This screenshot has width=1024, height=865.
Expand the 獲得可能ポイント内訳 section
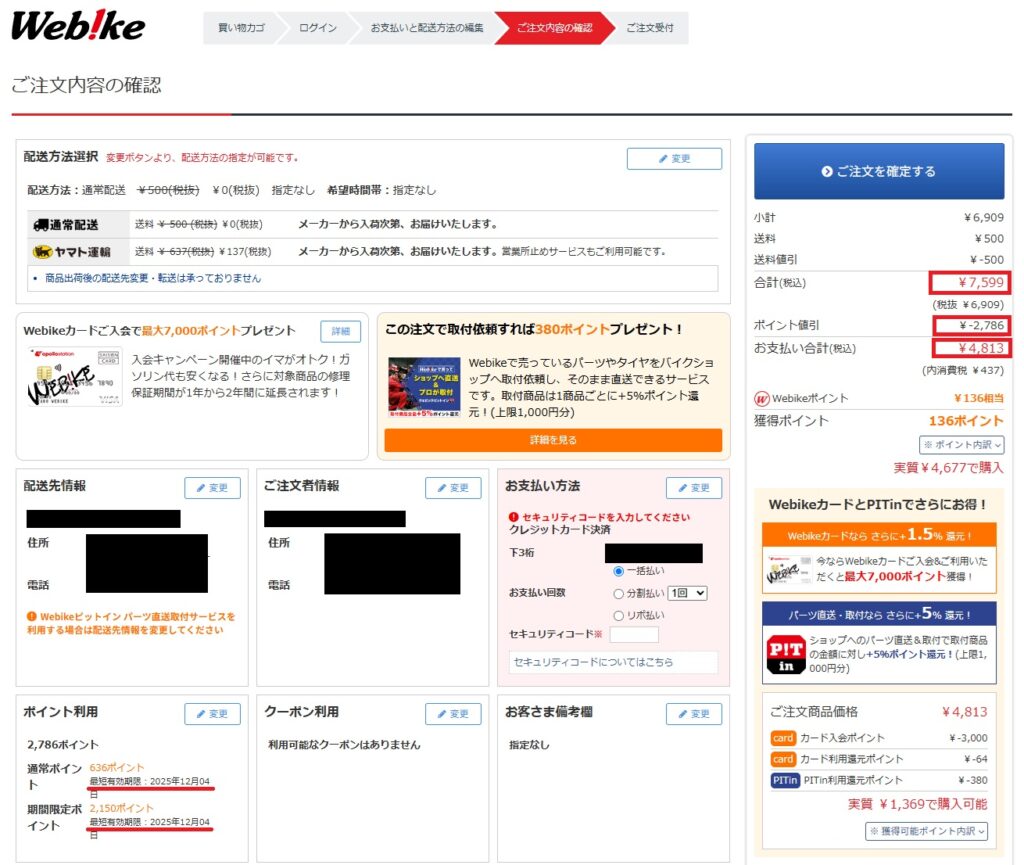(x=926, y=831)
